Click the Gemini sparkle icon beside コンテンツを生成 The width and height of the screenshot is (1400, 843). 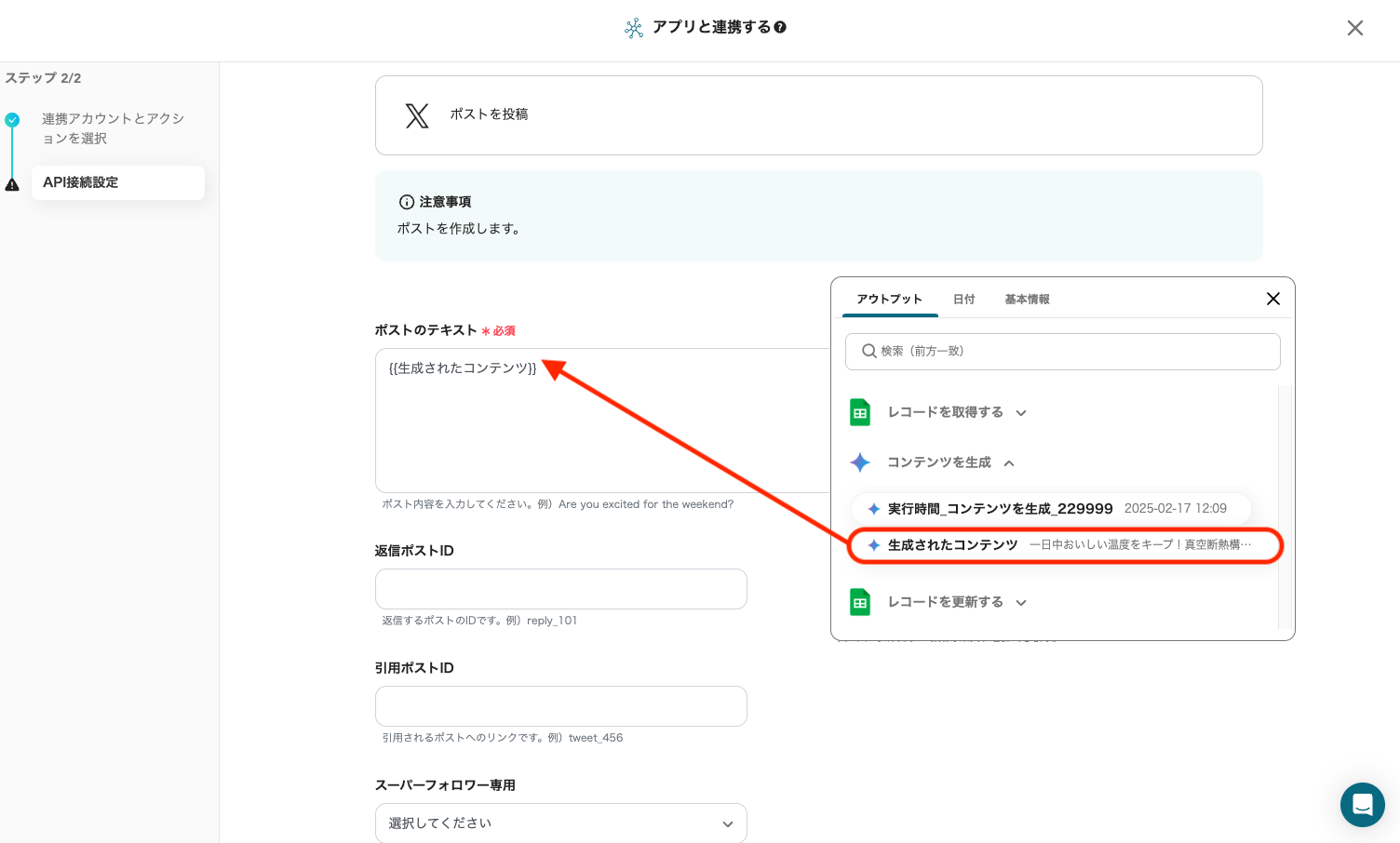[x=860, y=462]
